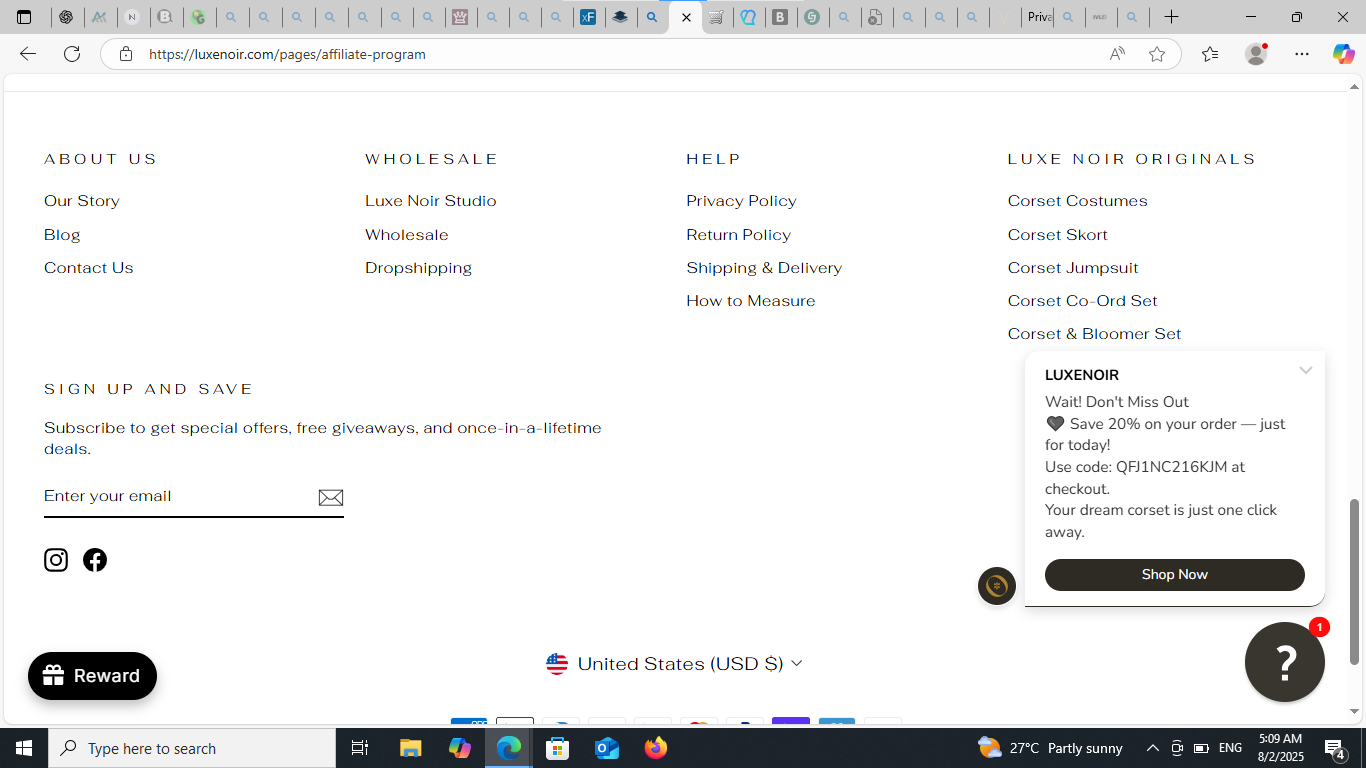Open the Copilot sidebar icon
This screenshot has width=1366, height=768.
click(x=1344, y=54)
